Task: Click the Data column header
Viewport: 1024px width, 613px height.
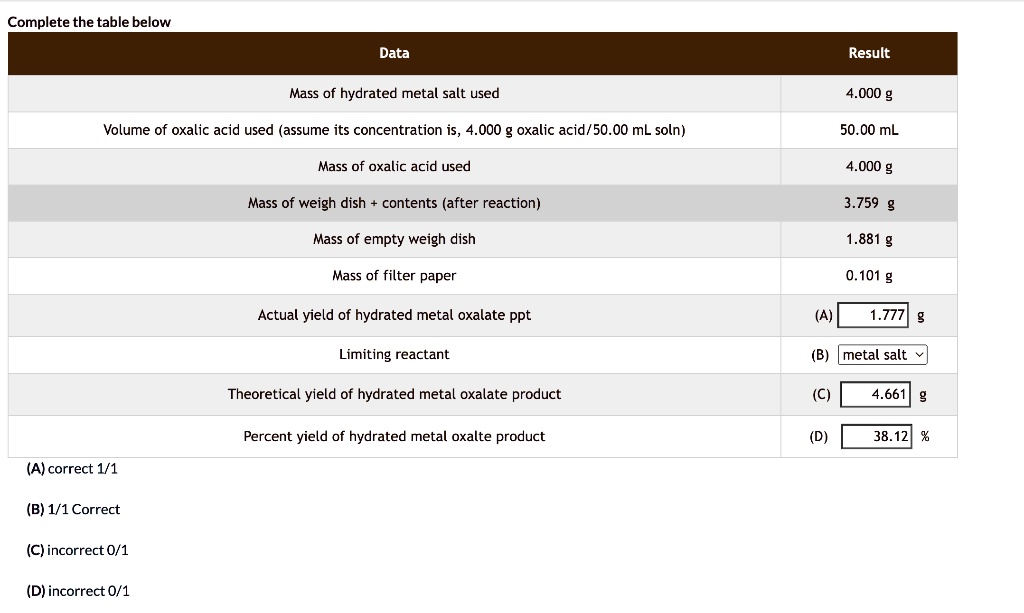Action: (394, 53)
